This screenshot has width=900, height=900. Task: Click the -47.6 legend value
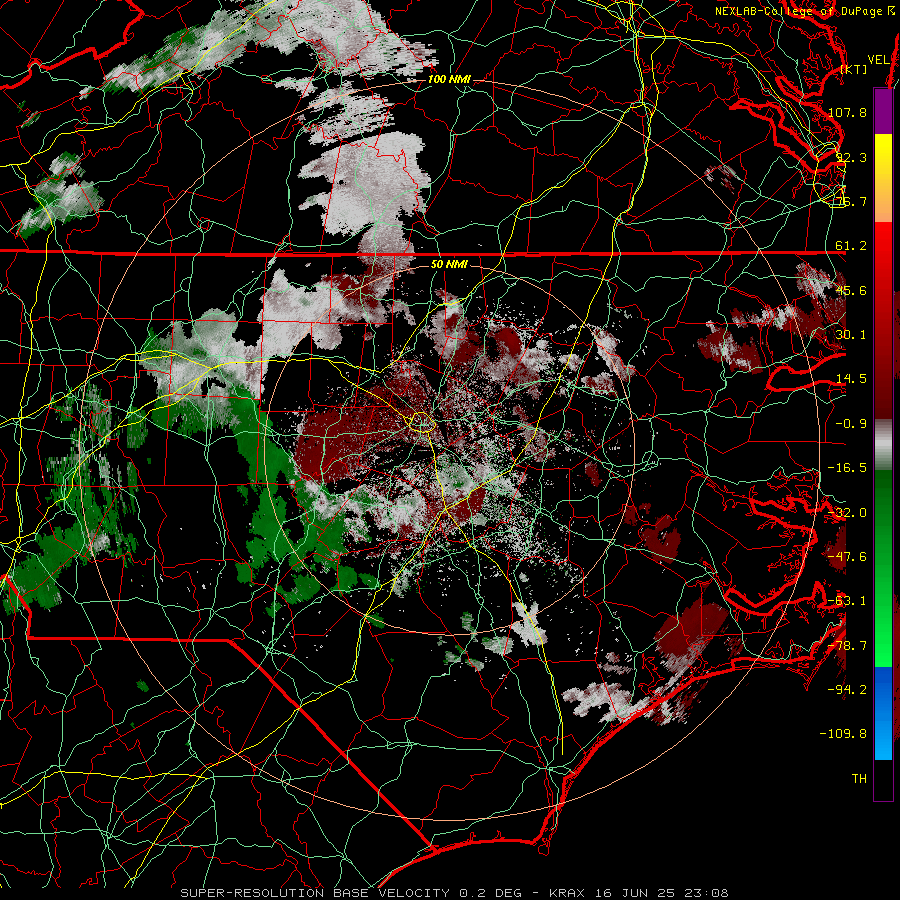(x=847, y=557)
